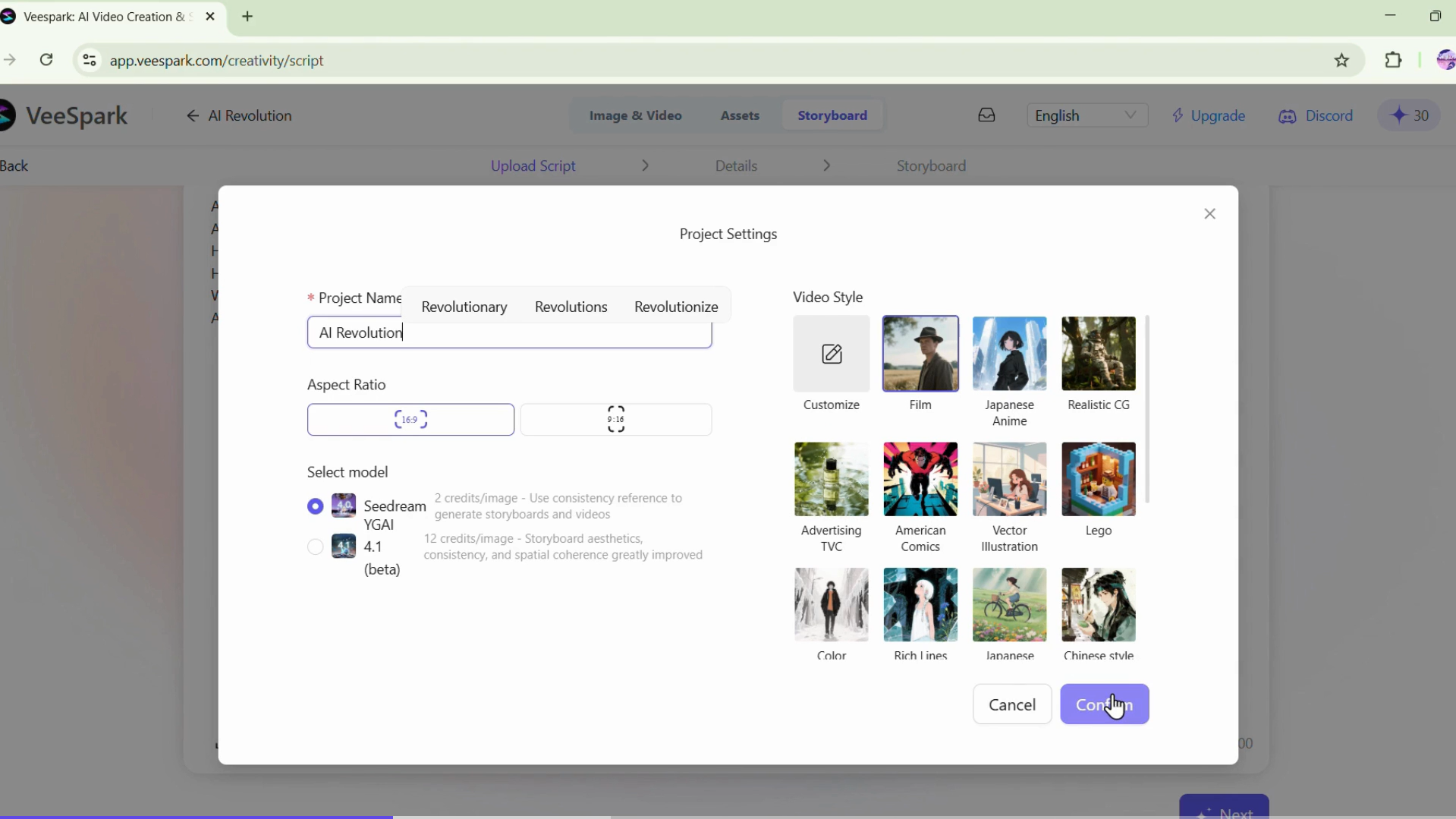Select the Realistic CG video style
The height and width of the screenshot is (819, 1456).
click(1099, 354)
